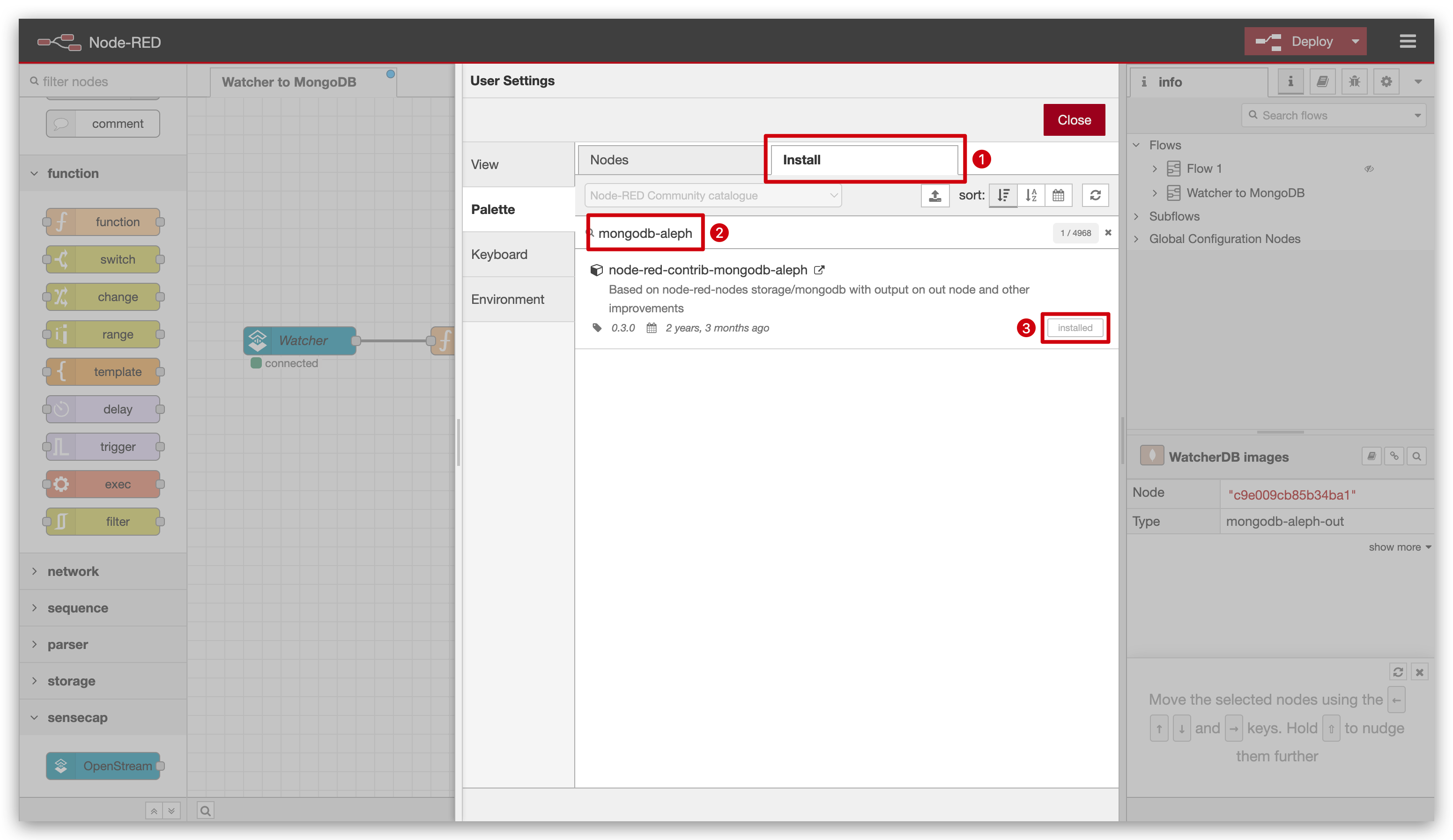1453x840 pixels.
Task: Expand the sequence palette category
Action: pos(103,608)
